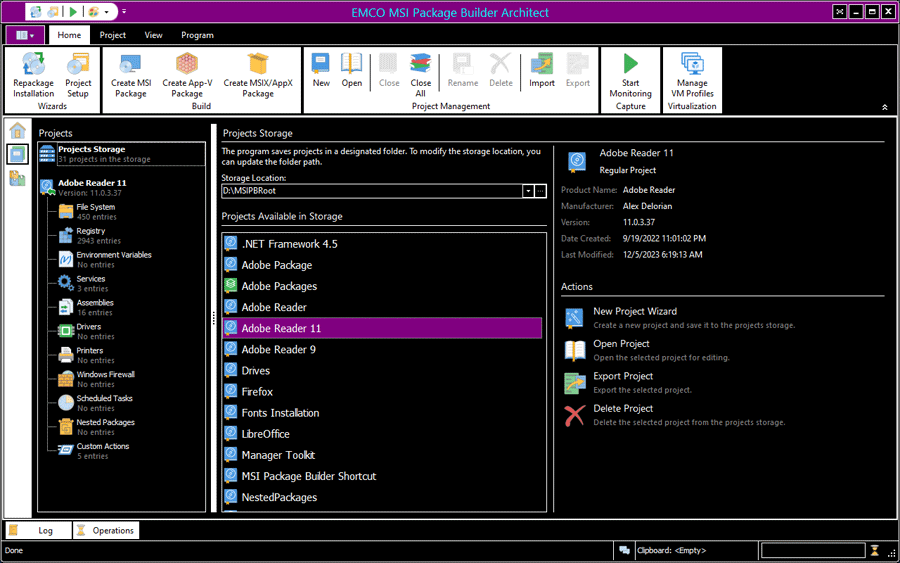
Task: Click Open in Project Management ribbon
Action: 351,70
